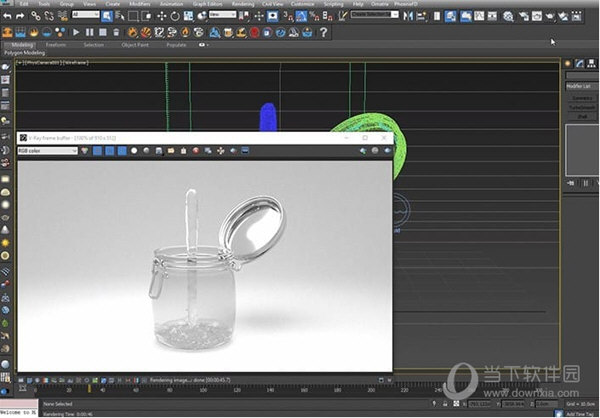Activate the Unlink Selection tool
600x418 pixels.
click(49, 16)
